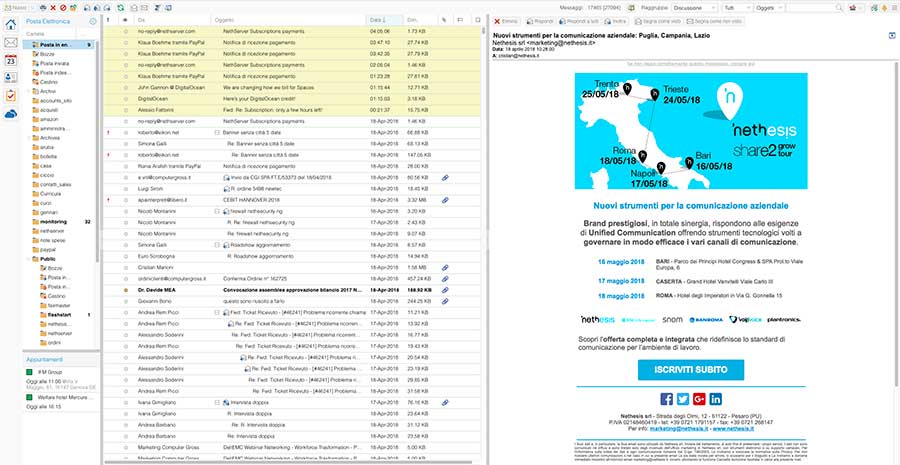Screen dimensions: 900x465
Task: Toggle read status dot on DigitalOcean row
Action: 126,99
